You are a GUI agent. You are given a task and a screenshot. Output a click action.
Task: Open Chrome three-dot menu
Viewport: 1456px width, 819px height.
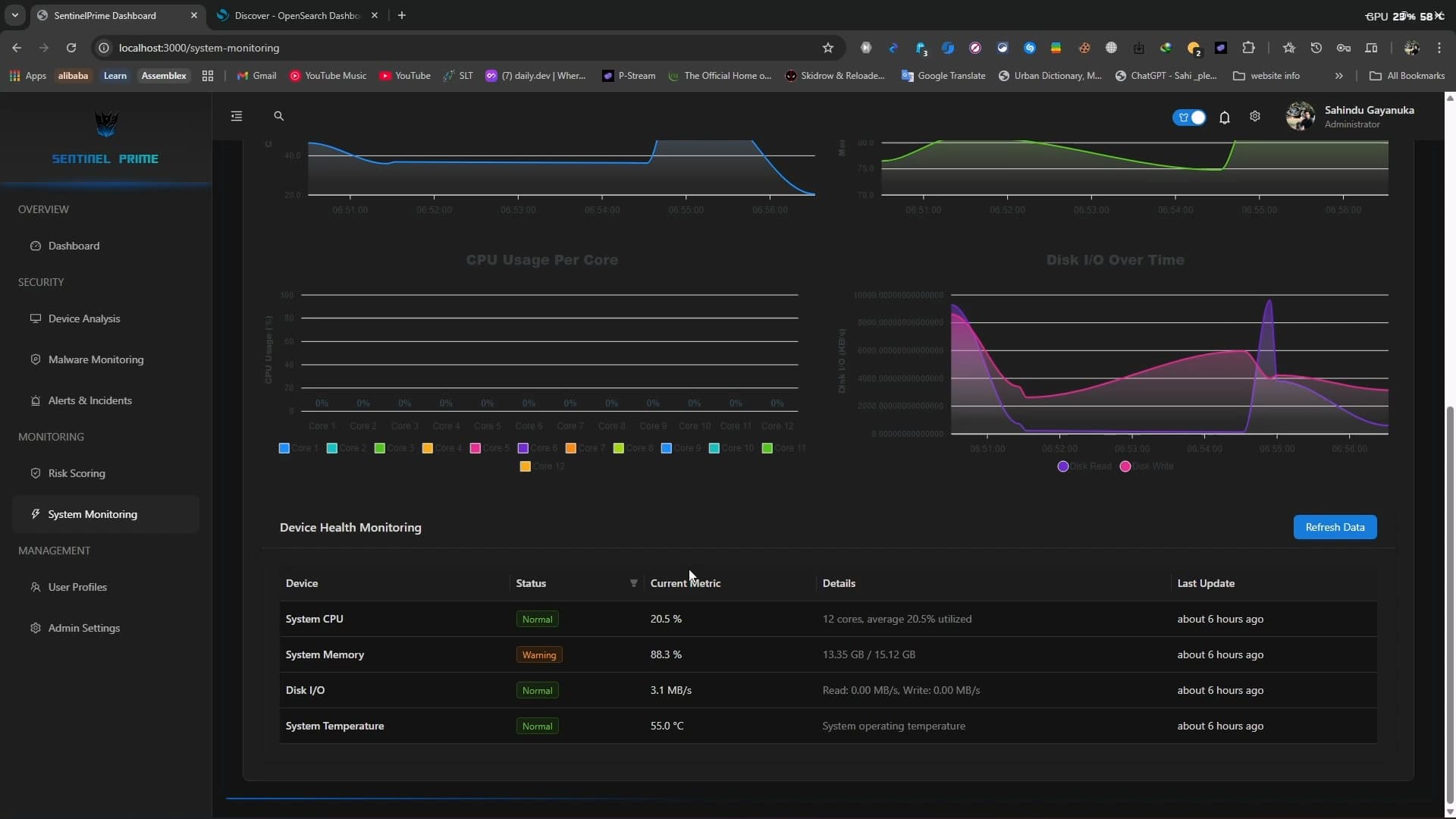click(x=1439, y=48)
